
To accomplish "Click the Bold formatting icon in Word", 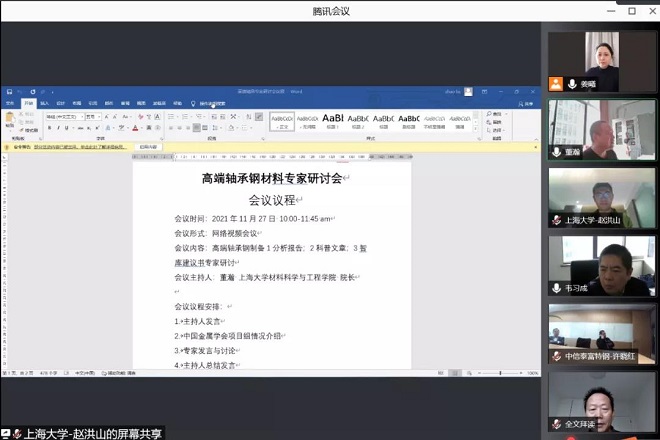I will (48, 128).
